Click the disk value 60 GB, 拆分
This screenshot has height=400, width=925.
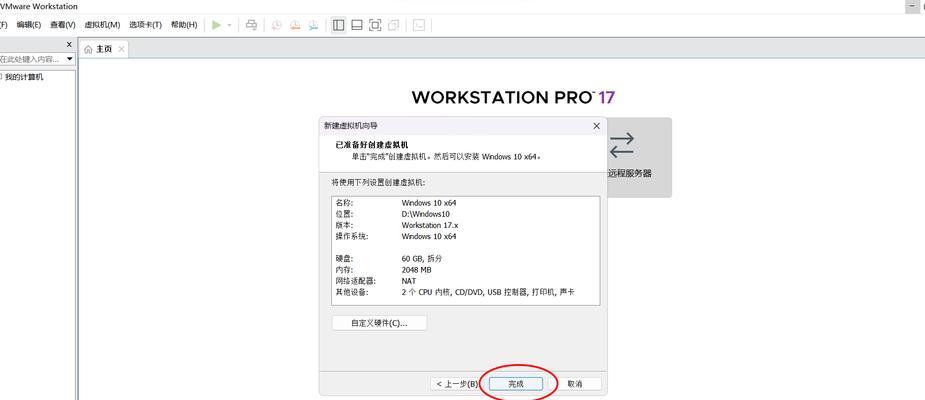tap(422, 259)
